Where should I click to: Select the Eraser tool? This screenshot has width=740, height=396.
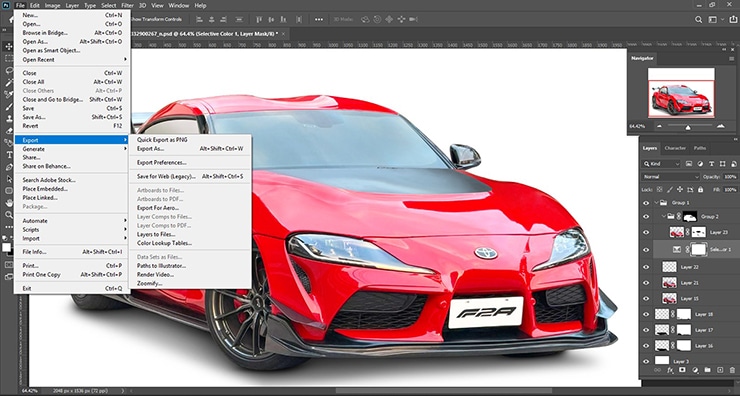pyautogui.click(x=8, y=131)
